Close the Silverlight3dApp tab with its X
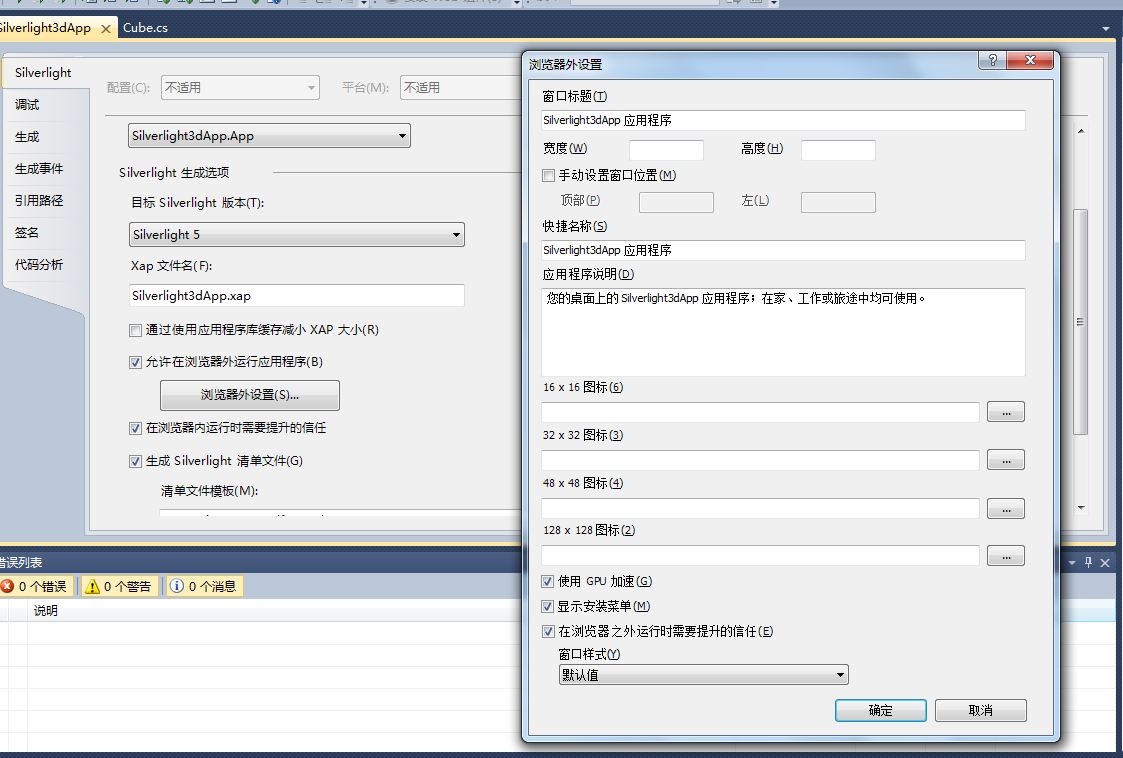1123x758 pixels. (105, 28)
